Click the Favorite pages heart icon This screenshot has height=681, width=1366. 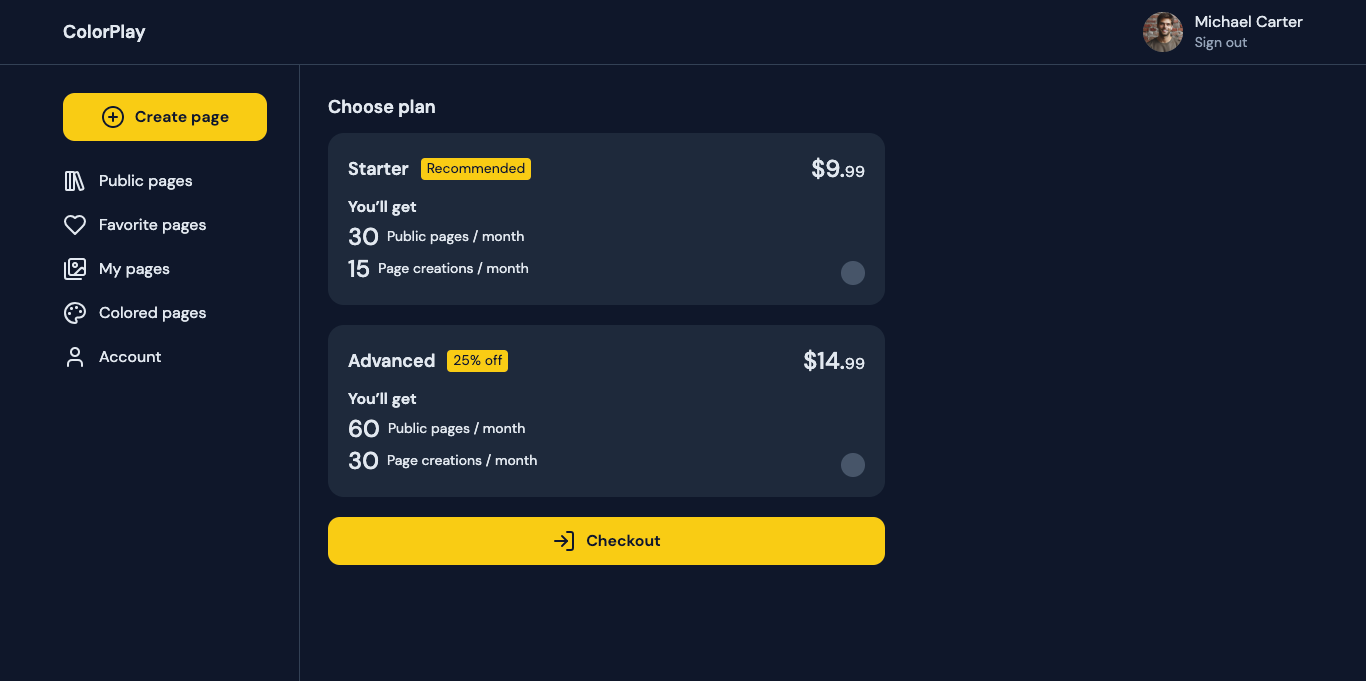[75, 225]
